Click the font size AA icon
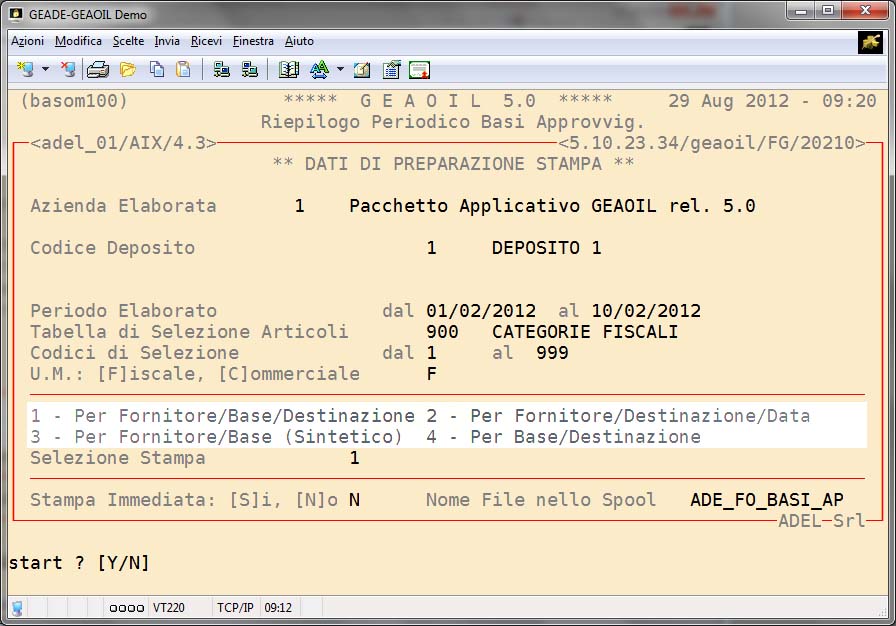 319,70
